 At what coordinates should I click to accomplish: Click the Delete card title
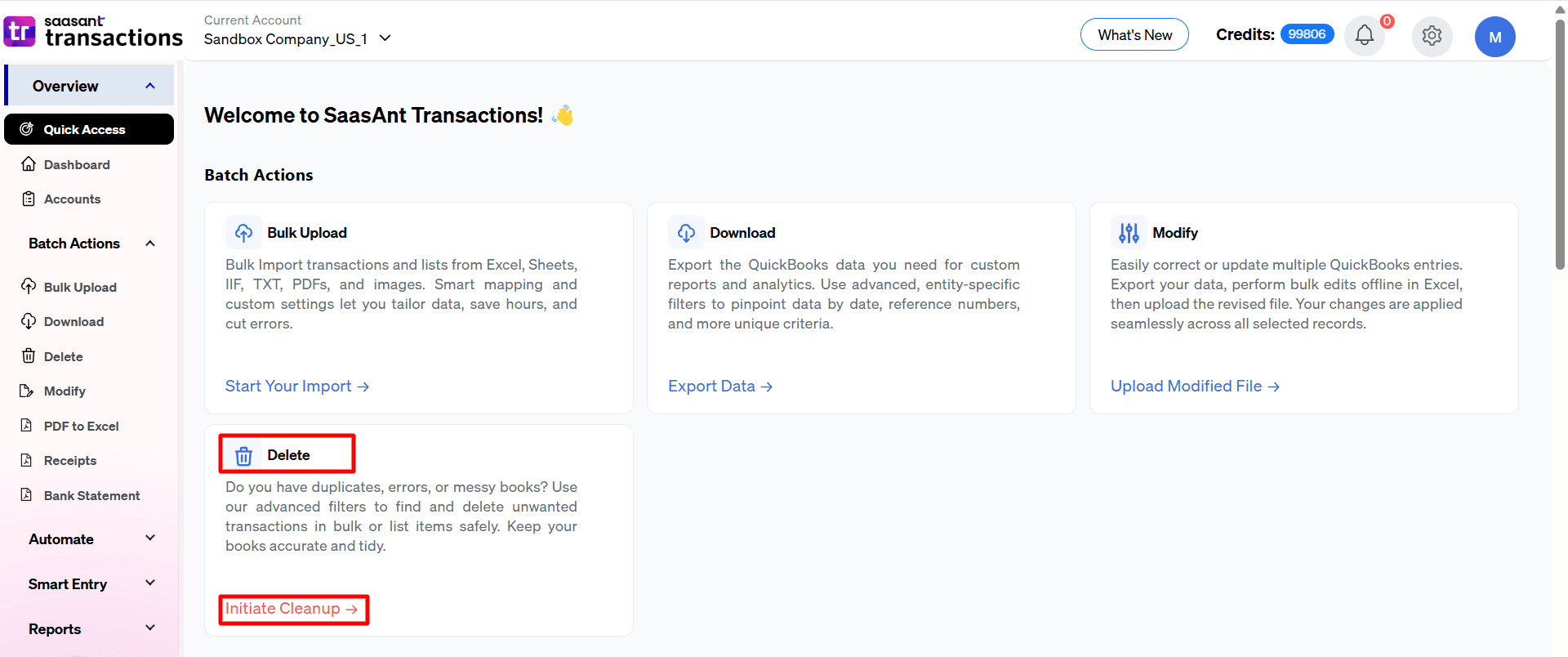pyautogui.click(x=288, y=455)
